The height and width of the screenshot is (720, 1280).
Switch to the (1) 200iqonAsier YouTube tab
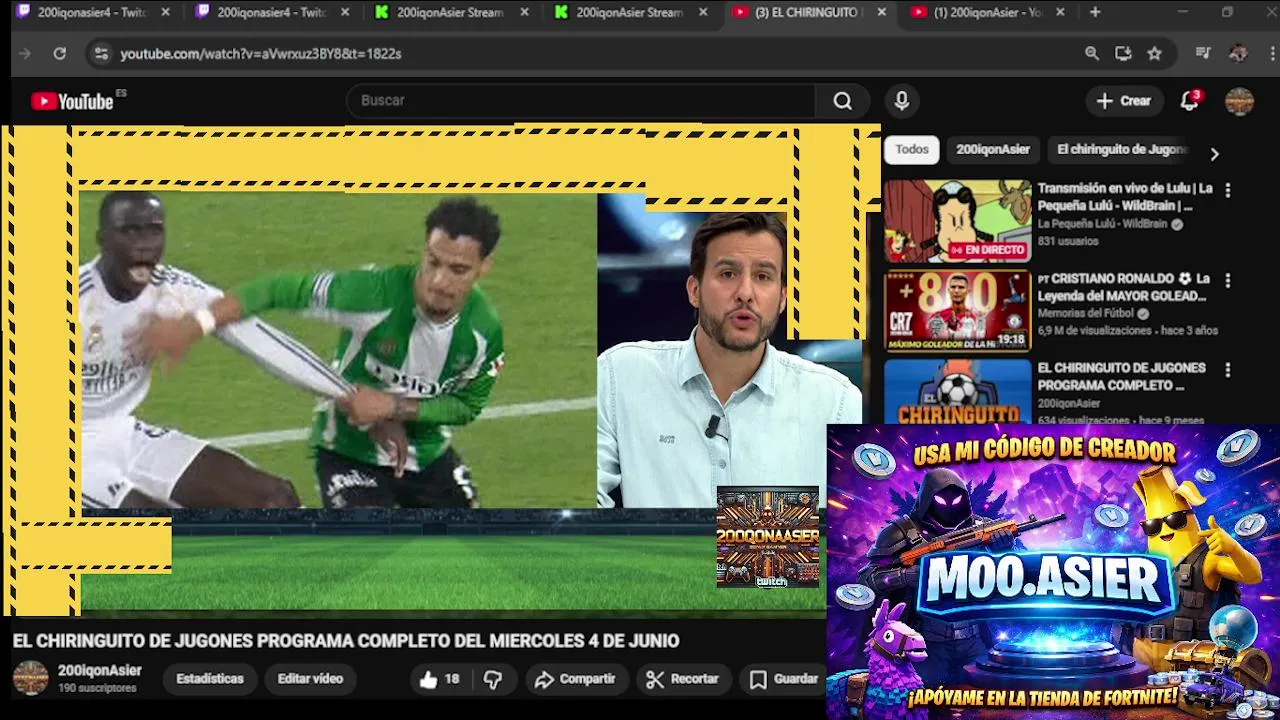tap(987, 12)
